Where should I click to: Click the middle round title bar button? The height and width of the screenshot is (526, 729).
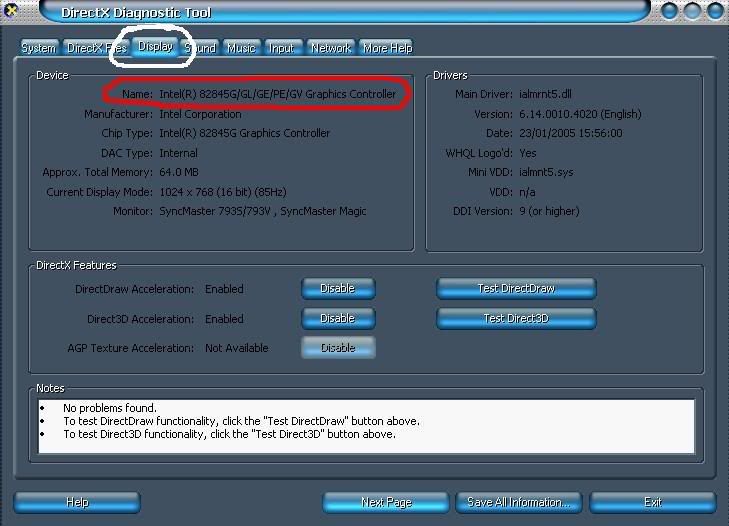point(692,11)
